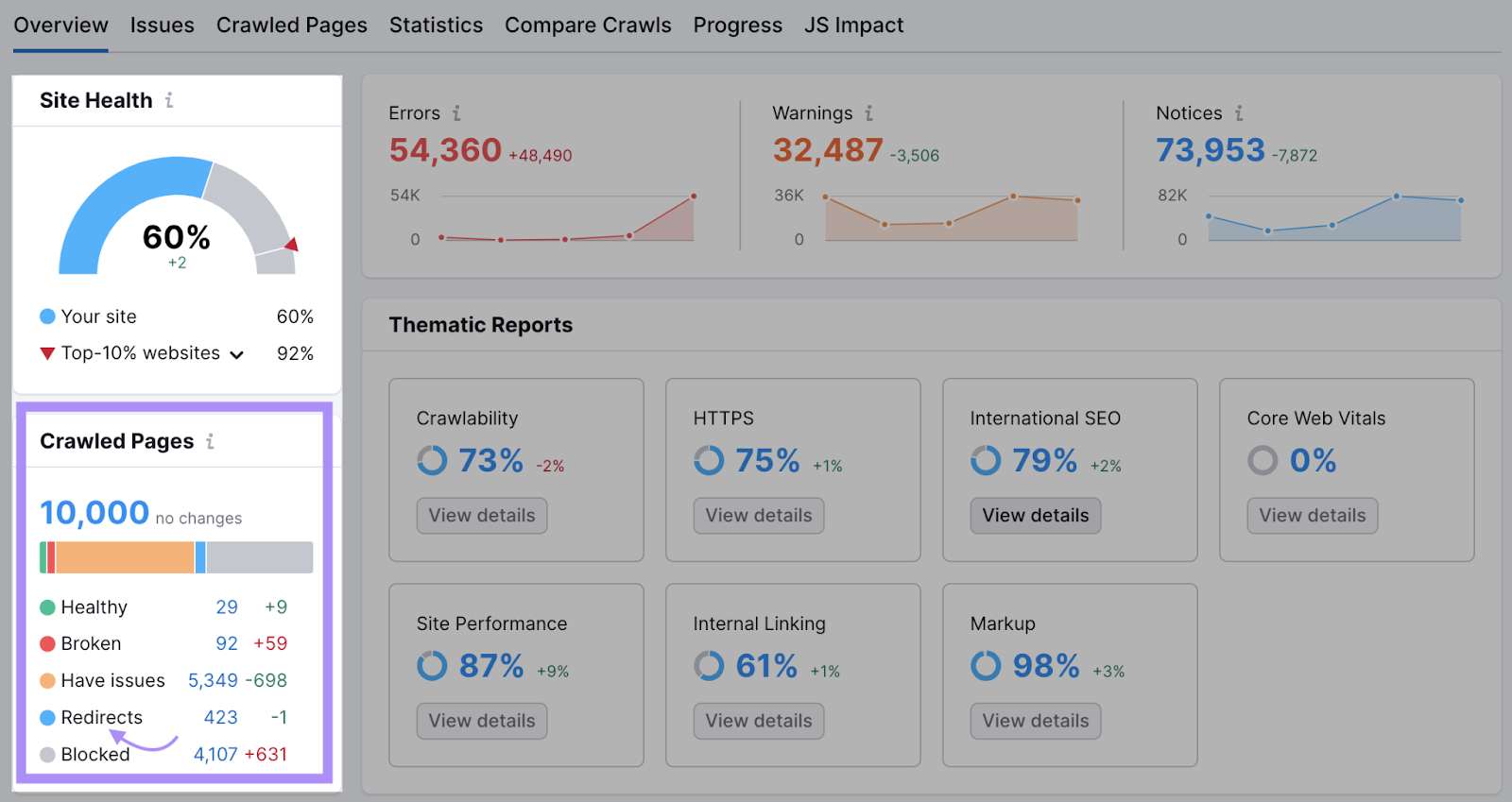This screenshot has height=802, width=1512.
Task: Click View details under International SEO
Action: pos(1035,516)
